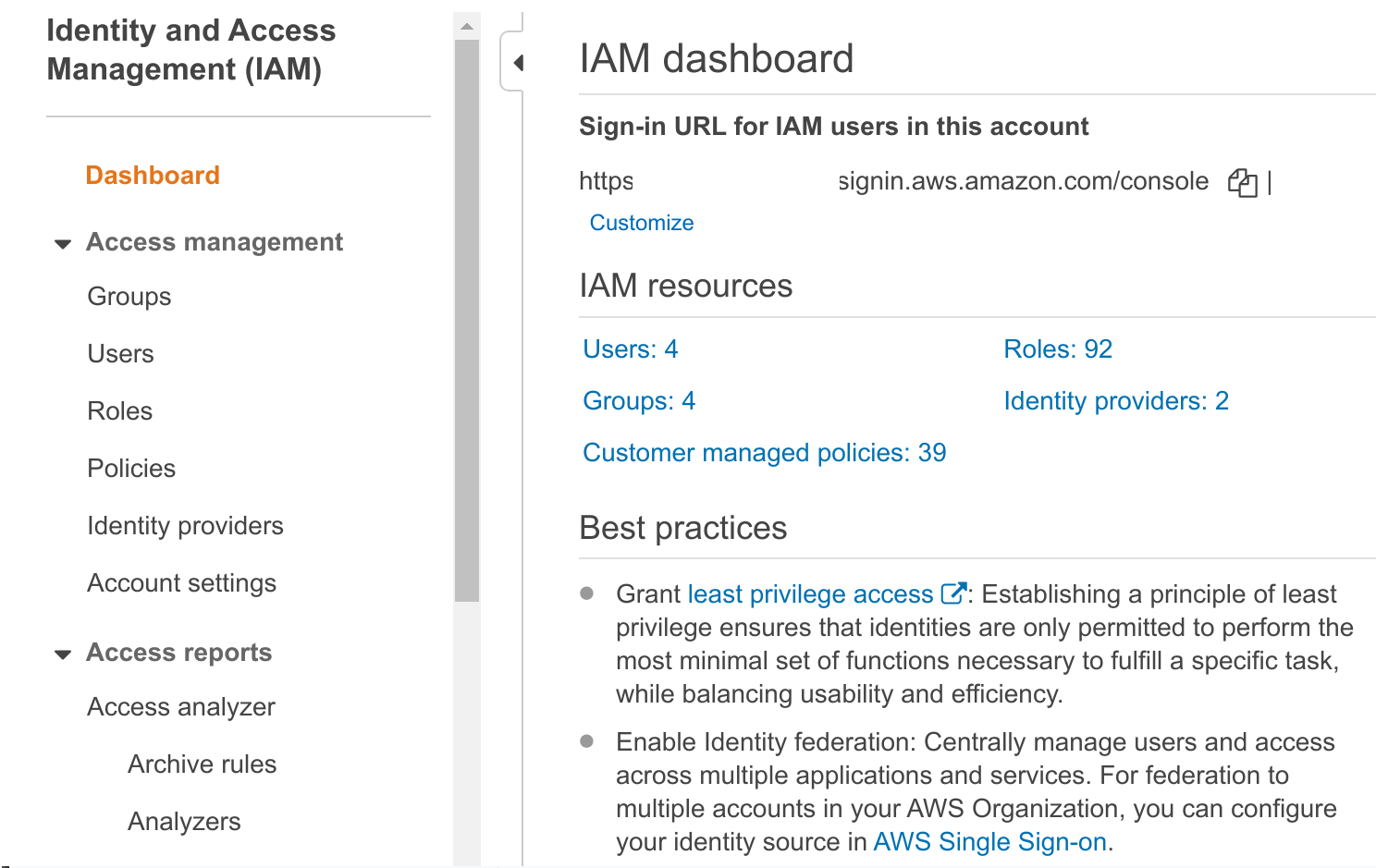Click the sidebar scroll-up arrow
Viewport: 1376px width, 868px height.
(x=467, y=27)
